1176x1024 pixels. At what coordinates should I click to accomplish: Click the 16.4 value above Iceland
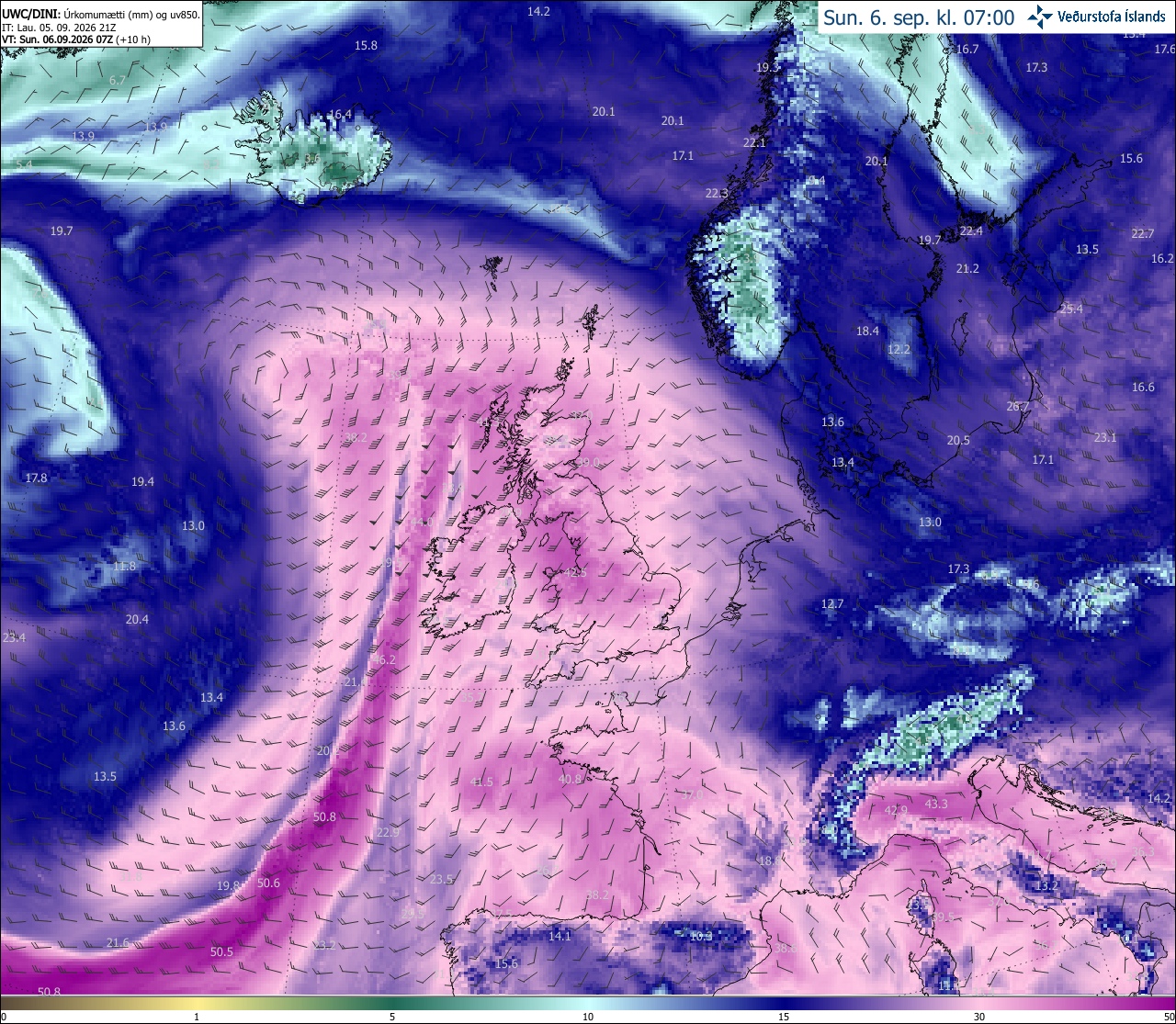click(340, 115)
